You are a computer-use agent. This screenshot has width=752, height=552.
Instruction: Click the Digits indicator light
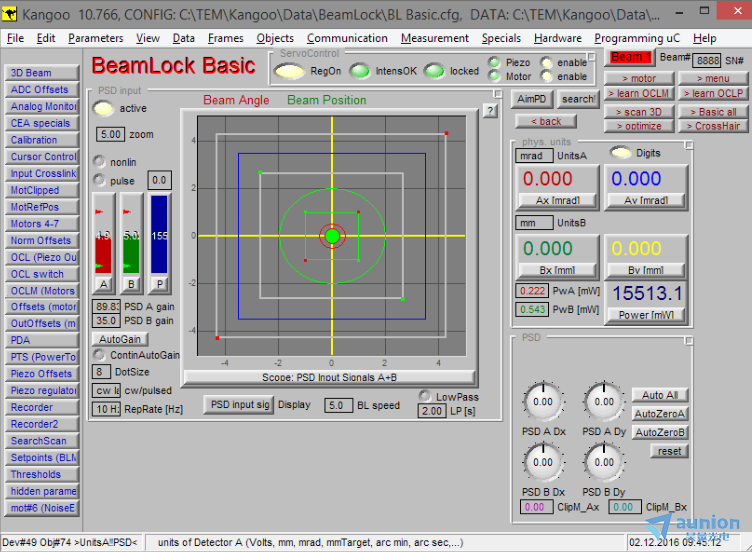click(x=621, y=153)
